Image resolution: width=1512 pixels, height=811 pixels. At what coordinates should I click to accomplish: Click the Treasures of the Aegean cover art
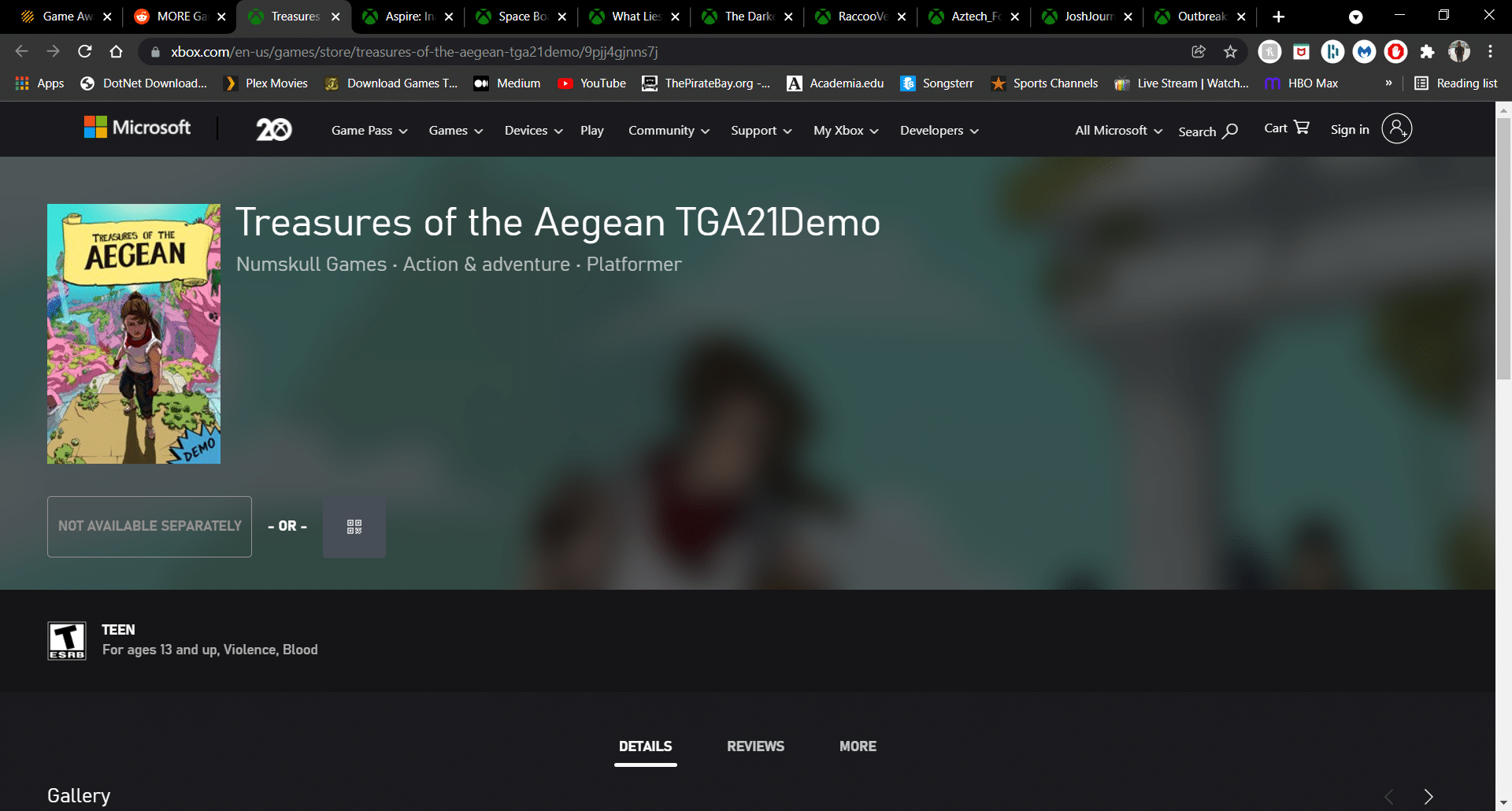coord(134,334)
